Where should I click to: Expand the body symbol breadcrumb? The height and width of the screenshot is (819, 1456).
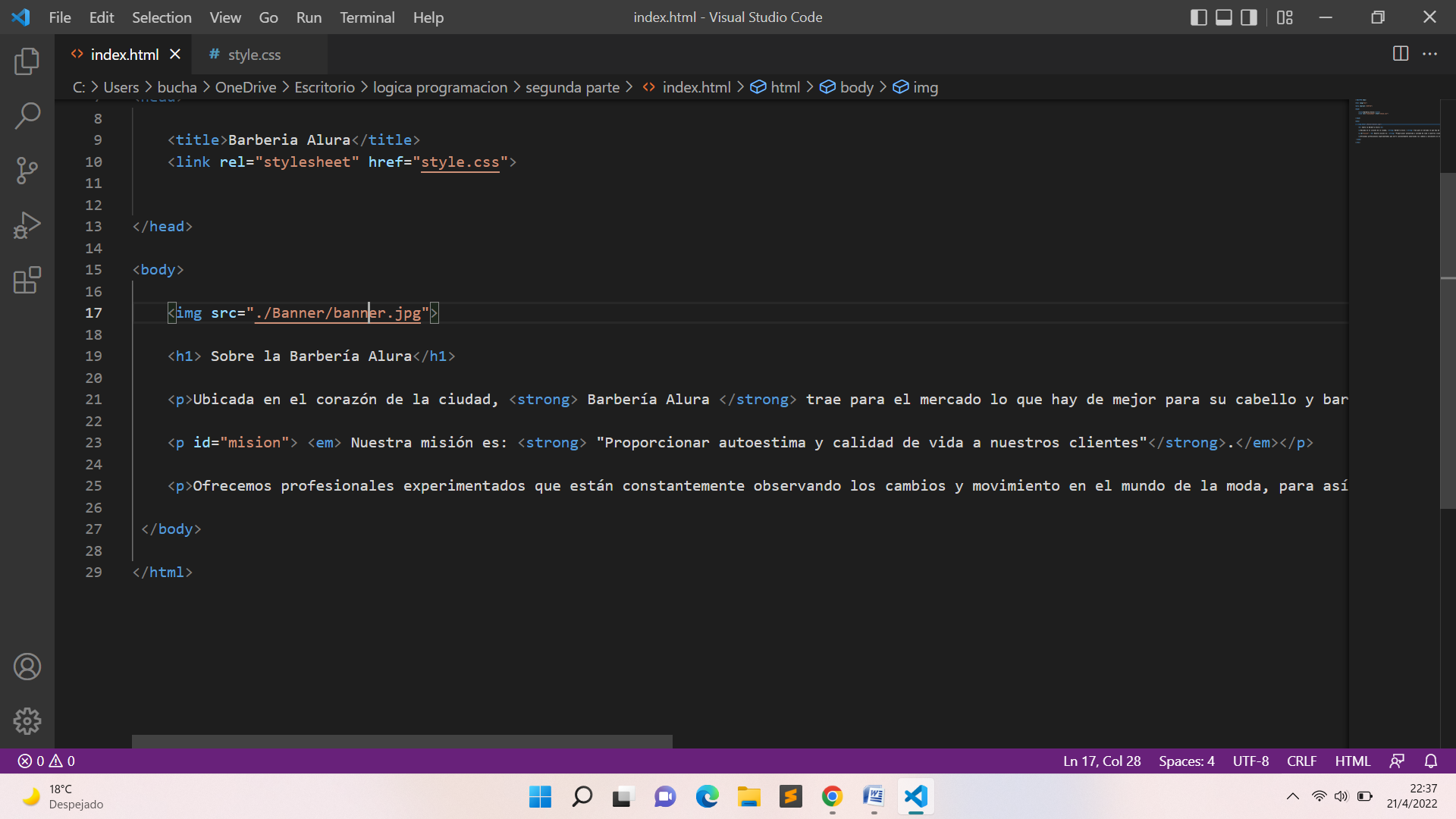click(848, 87)
